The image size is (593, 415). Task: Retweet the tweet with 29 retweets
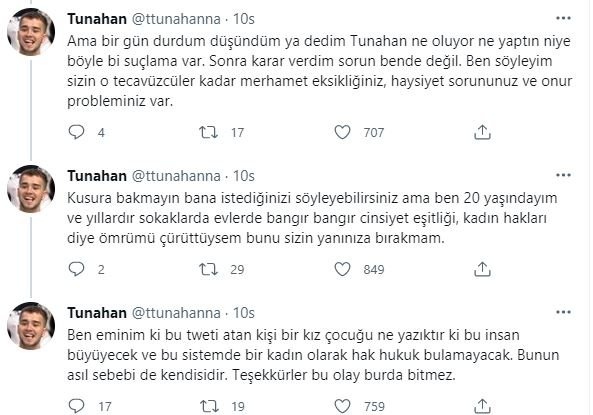208,269
